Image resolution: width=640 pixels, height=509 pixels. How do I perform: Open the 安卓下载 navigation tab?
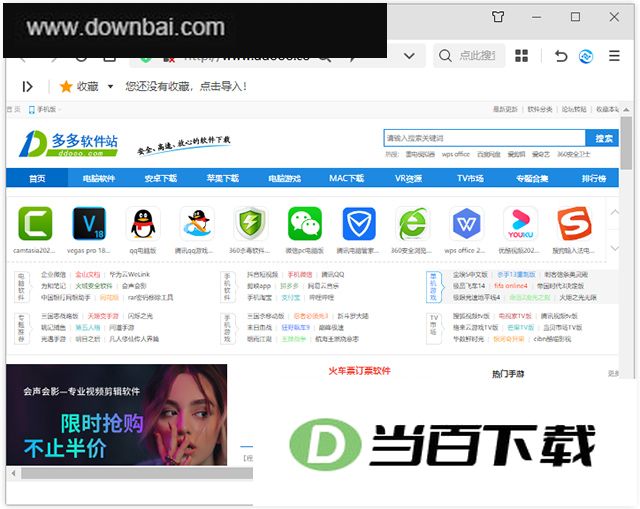click(161, 178)
